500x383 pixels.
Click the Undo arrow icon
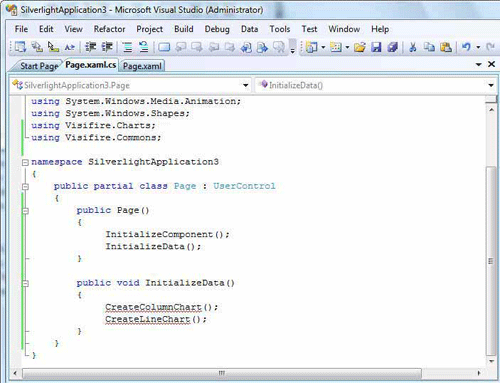(466, 47)
